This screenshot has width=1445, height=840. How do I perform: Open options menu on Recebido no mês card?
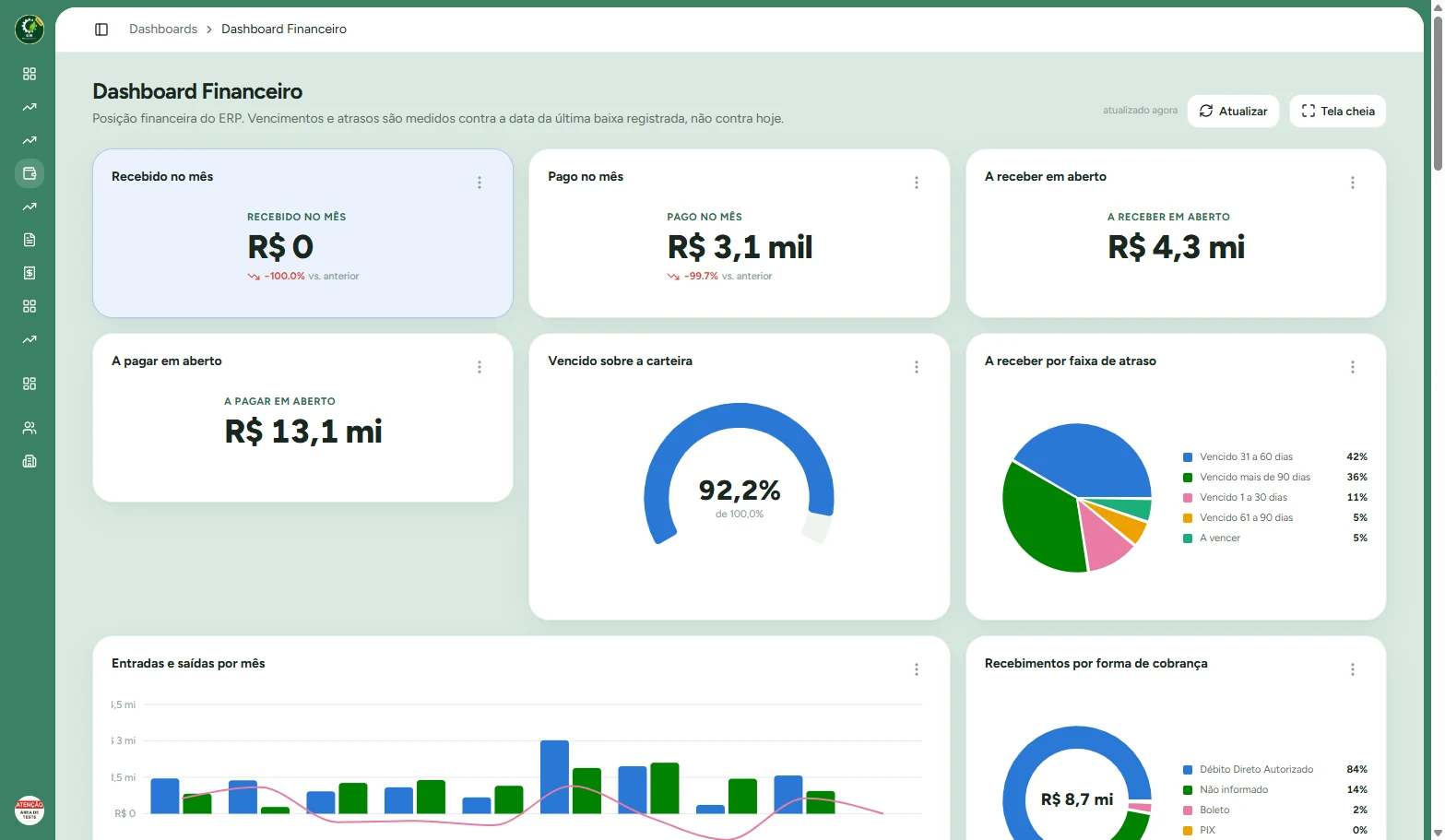click(x=480, y=183)
